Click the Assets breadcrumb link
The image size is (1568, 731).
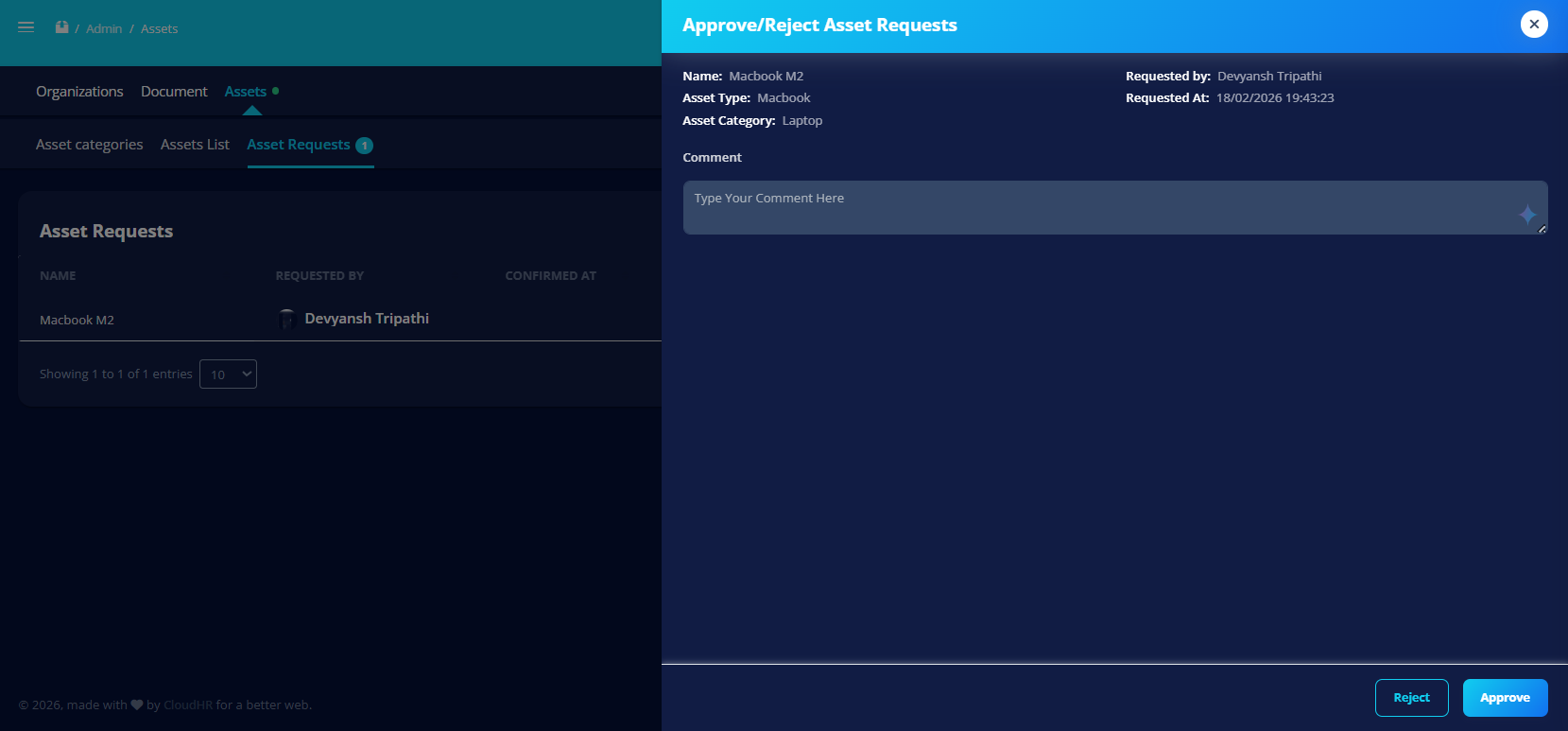coord(160,29)
